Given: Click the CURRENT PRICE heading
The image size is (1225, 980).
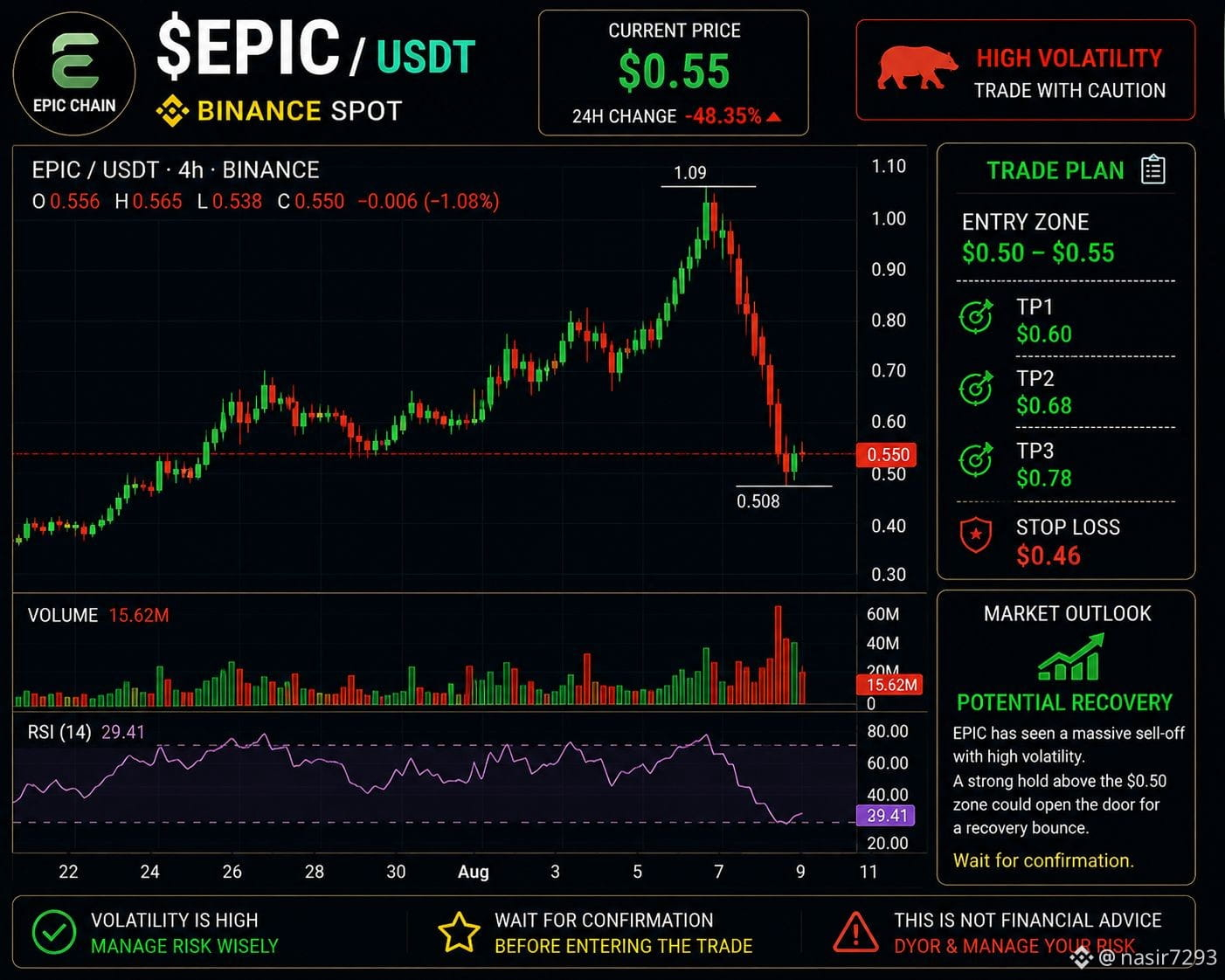Looking at the screenshot, I should [x=675, y=31].
